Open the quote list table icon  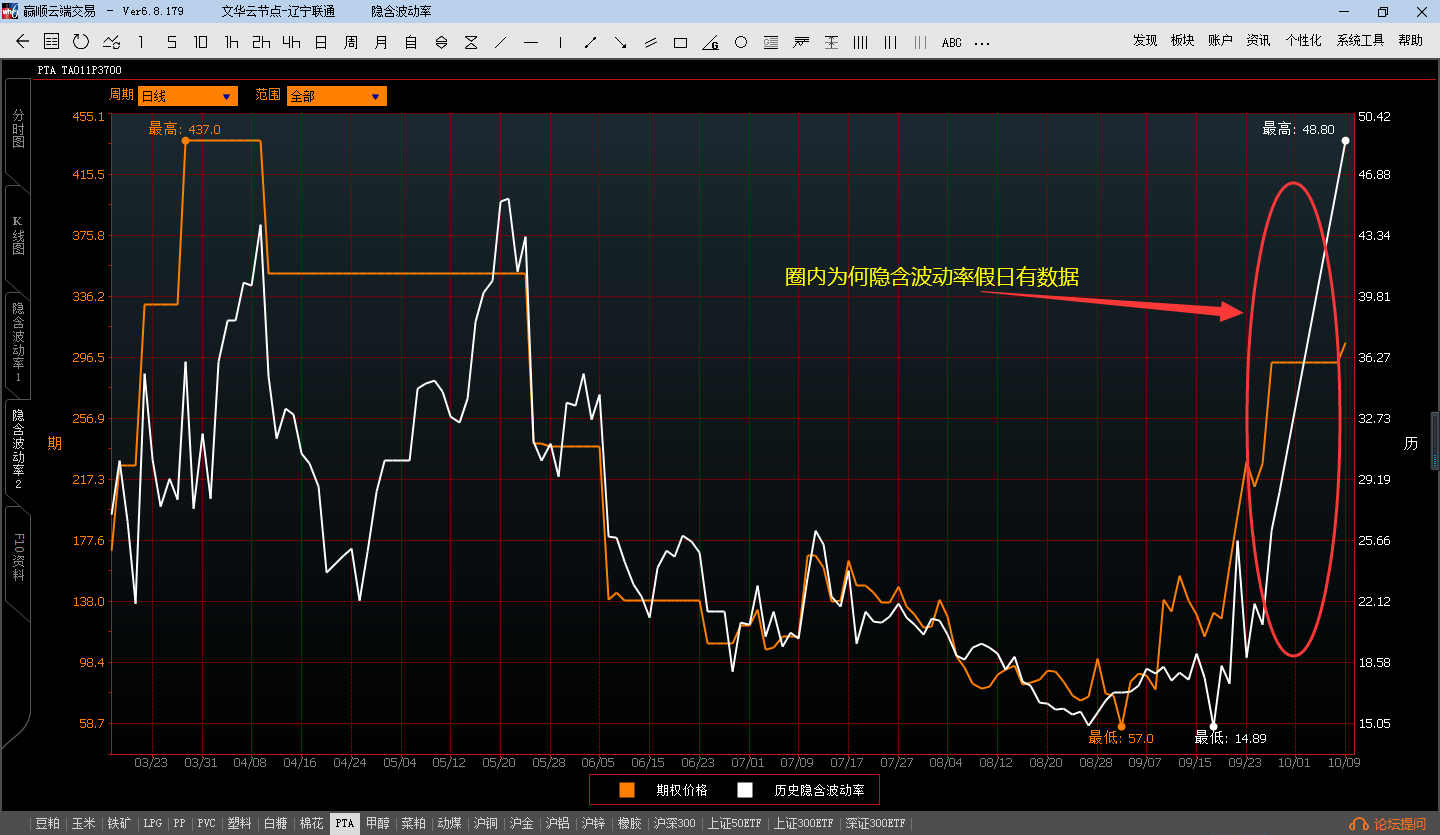tap(52, 41)
